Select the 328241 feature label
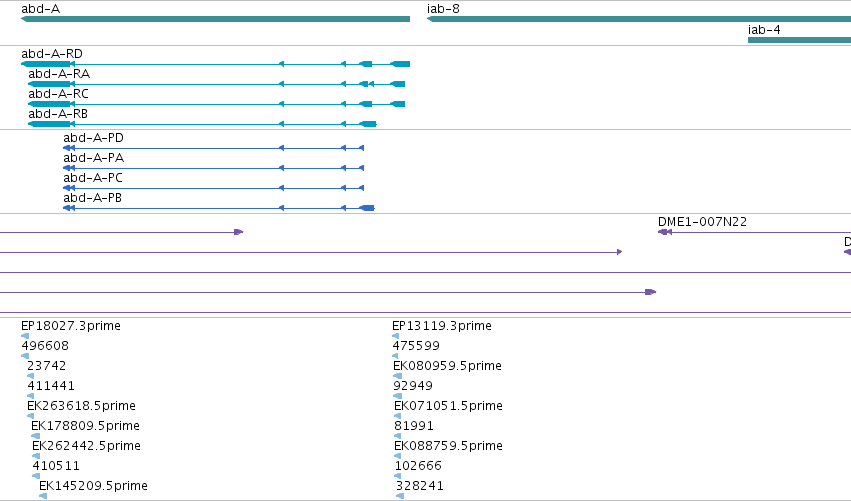Viewport: 851px width, 501px height. 420,486
